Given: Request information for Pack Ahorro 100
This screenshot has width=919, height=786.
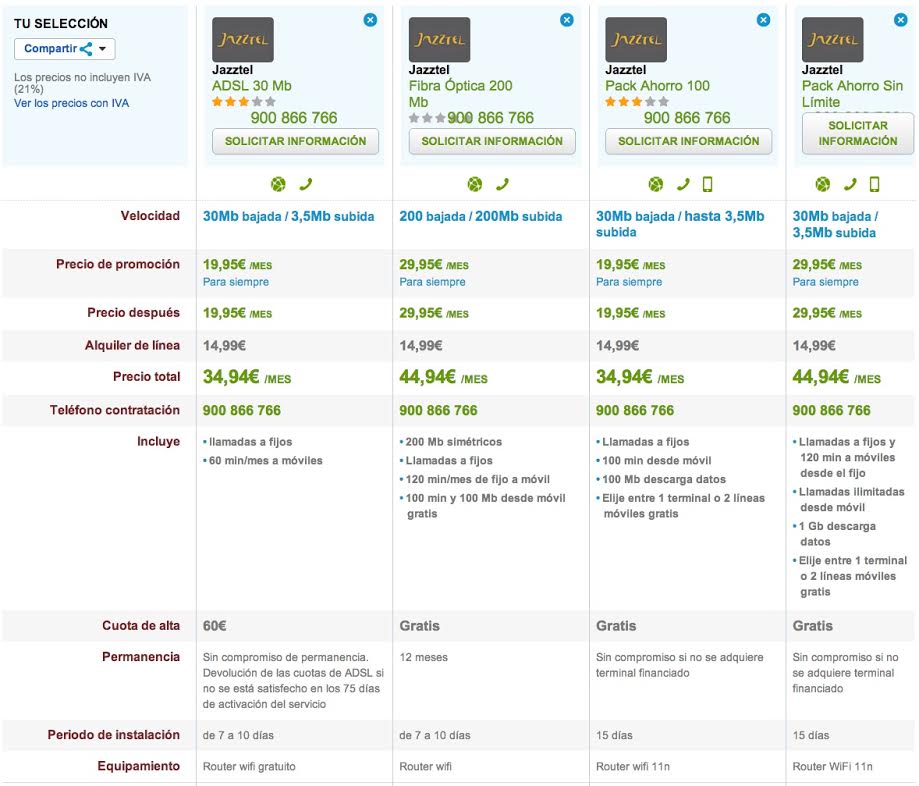Looking at the screenshot, I should [688, 141].
